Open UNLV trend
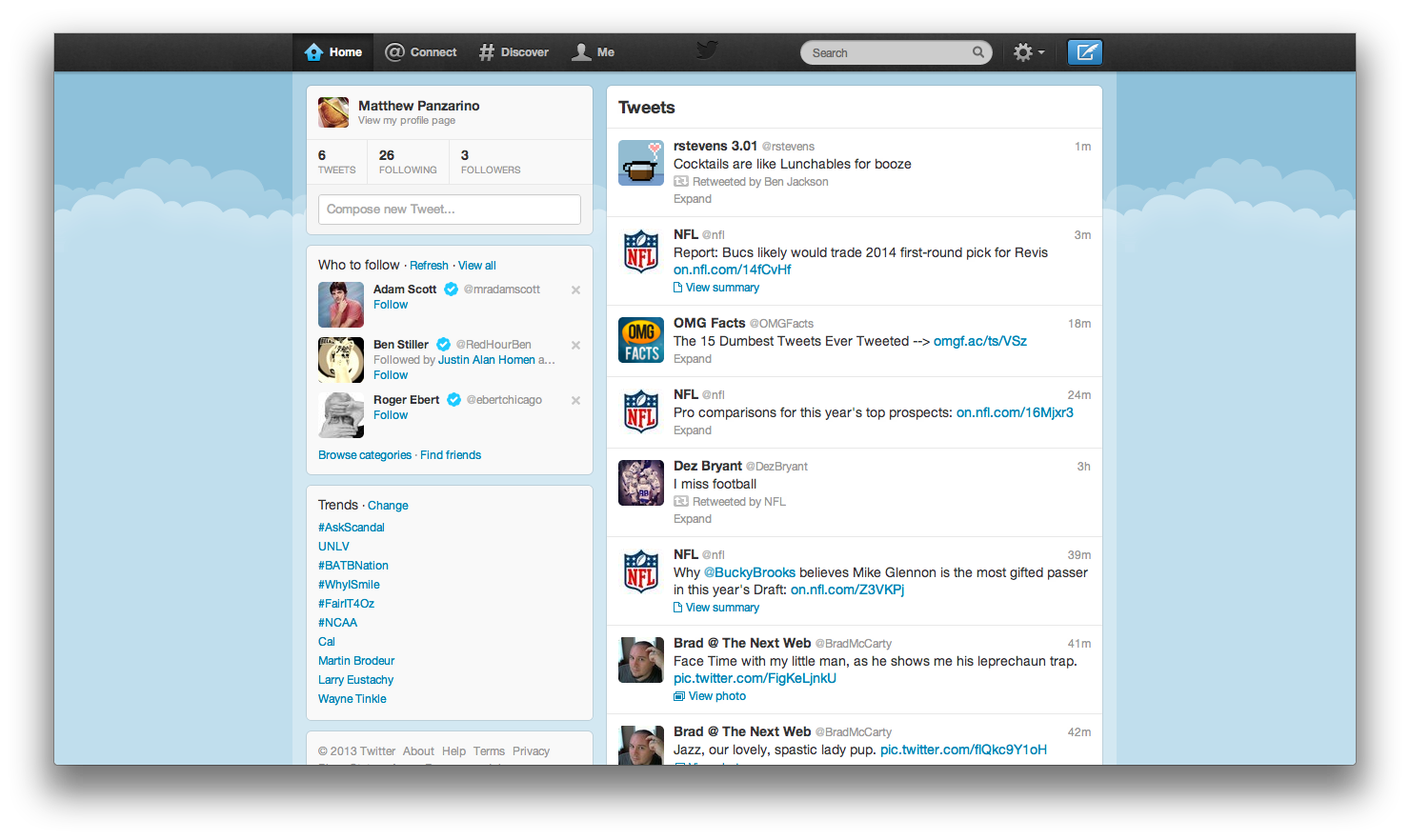This screenshot has height=840, width=1410. (x=333, y=547)
